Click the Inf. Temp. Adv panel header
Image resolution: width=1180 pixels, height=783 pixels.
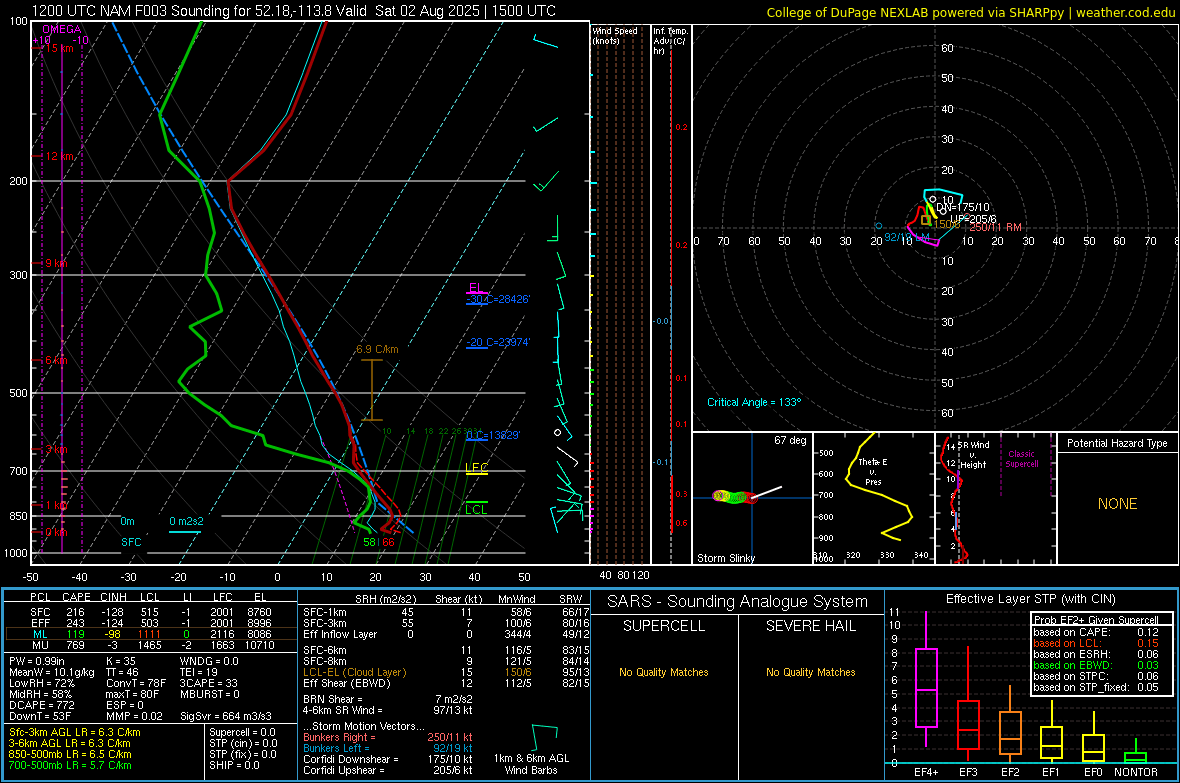pos(671,41)
